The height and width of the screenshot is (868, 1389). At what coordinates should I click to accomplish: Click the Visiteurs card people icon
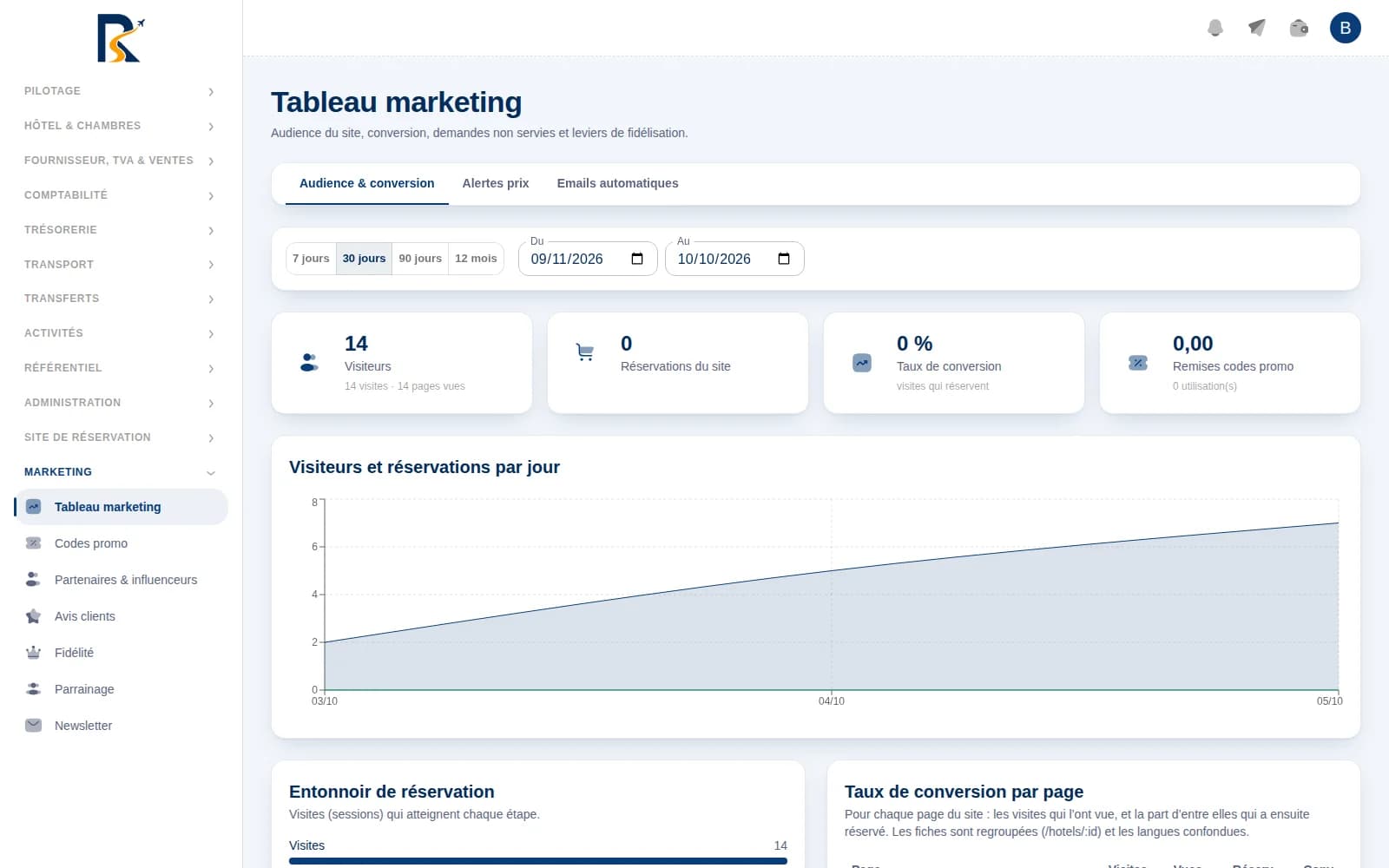[x=309, y=363]
